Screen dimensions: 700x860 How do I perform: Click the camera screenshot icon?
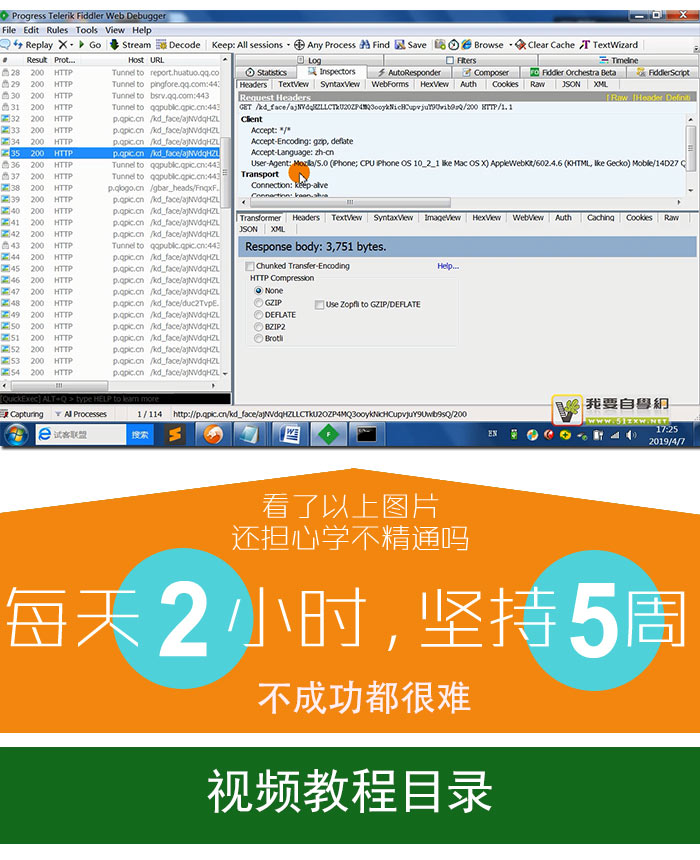[440, 45]
